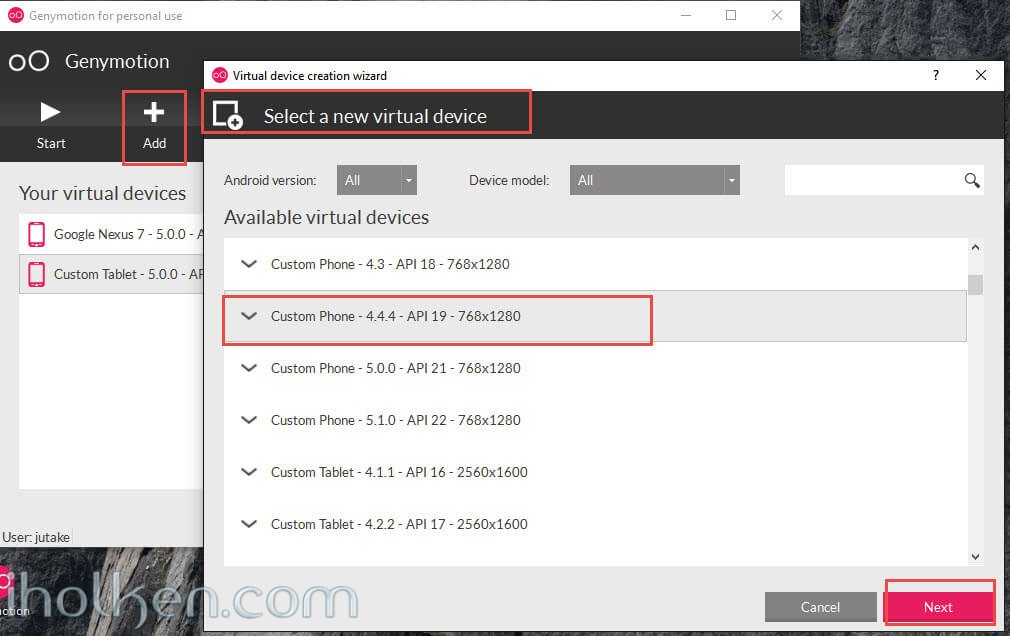Viewport: 1010px width, 636px height.
Task: Click the Next button
Action: tap(939, 607)
